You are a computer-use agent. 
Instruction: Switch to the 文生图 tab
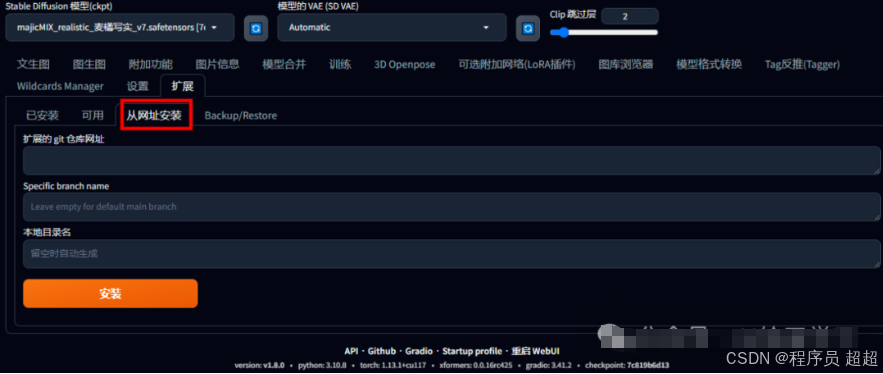point(33,64)
